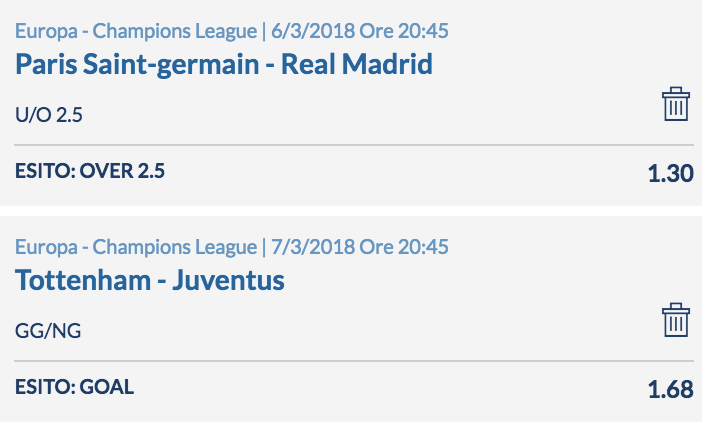Image resolution: width=702 pixels, height=424 pixels.
Task: Click Europa in the second bet's league header
Action: pos(46,248)
